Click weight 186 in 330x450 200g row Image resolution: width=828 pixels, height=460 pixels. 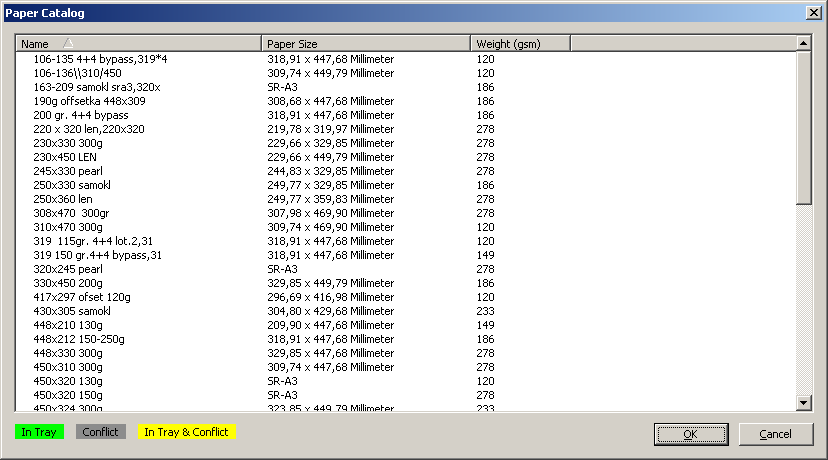485,283
